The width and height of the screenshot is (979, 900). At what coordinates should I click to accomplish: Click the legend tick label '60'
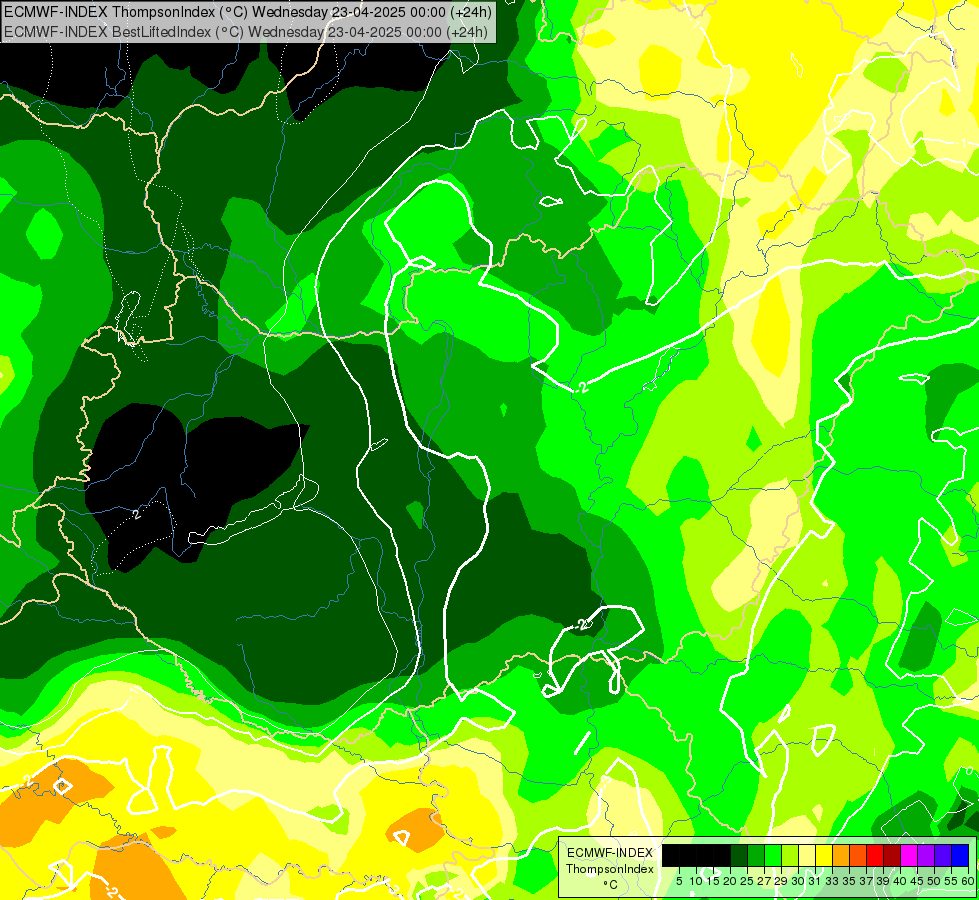tap(968, 881)
